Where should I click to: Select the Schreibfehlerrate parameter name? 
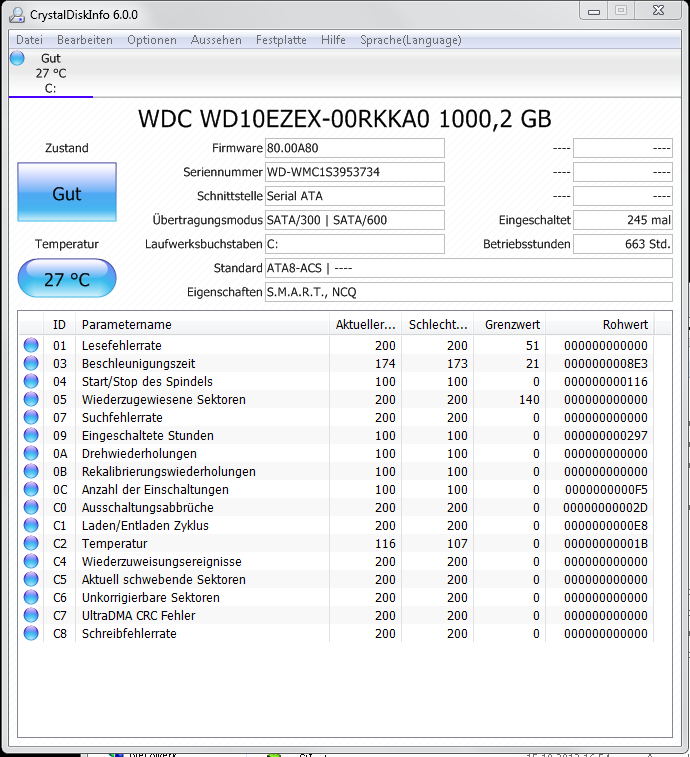coord(129,633)
